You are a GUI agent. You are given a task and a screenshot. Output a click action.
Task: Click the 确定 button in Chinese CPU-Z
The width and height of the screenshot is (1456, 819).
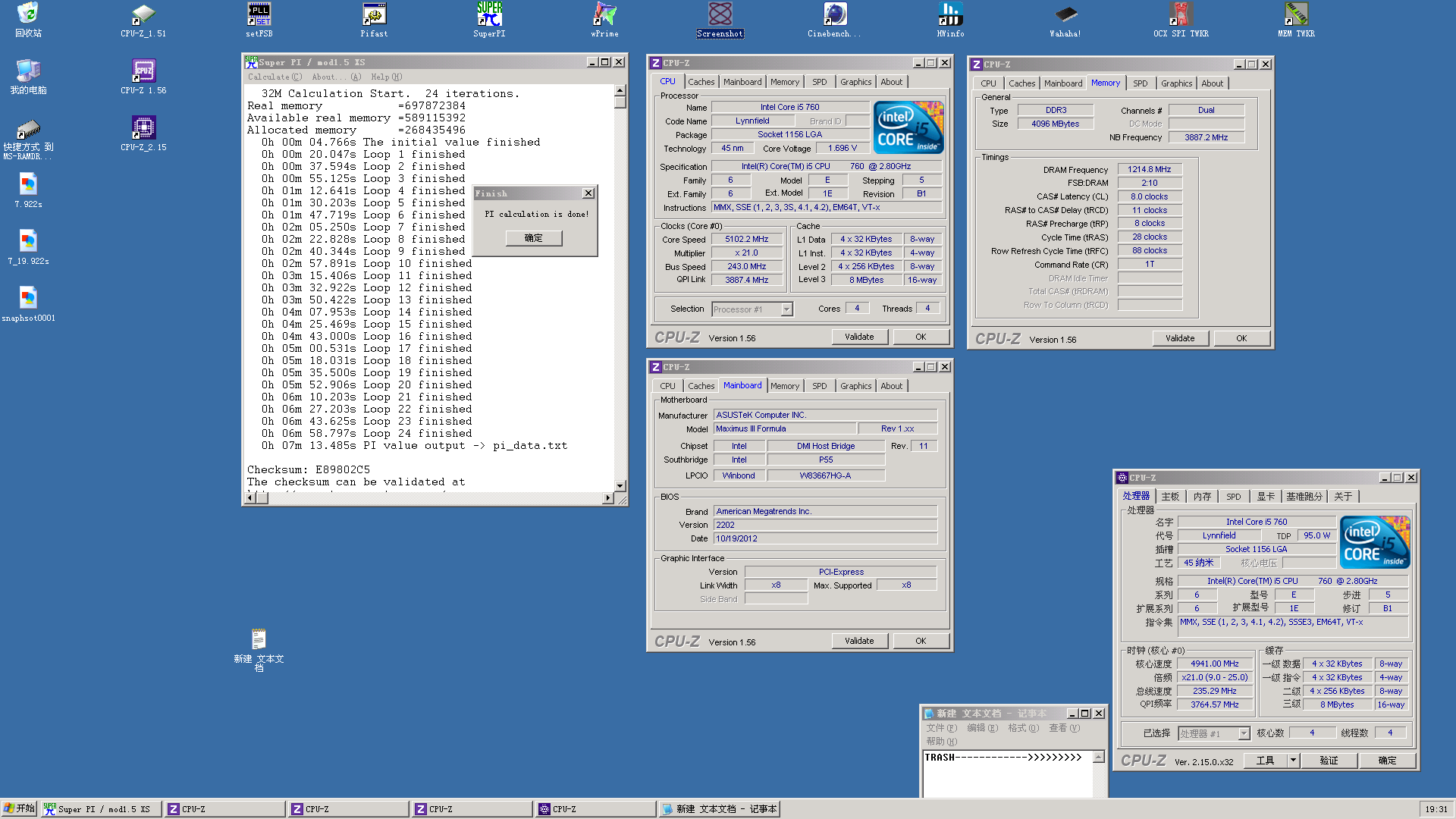click(x=1387, y=761)
